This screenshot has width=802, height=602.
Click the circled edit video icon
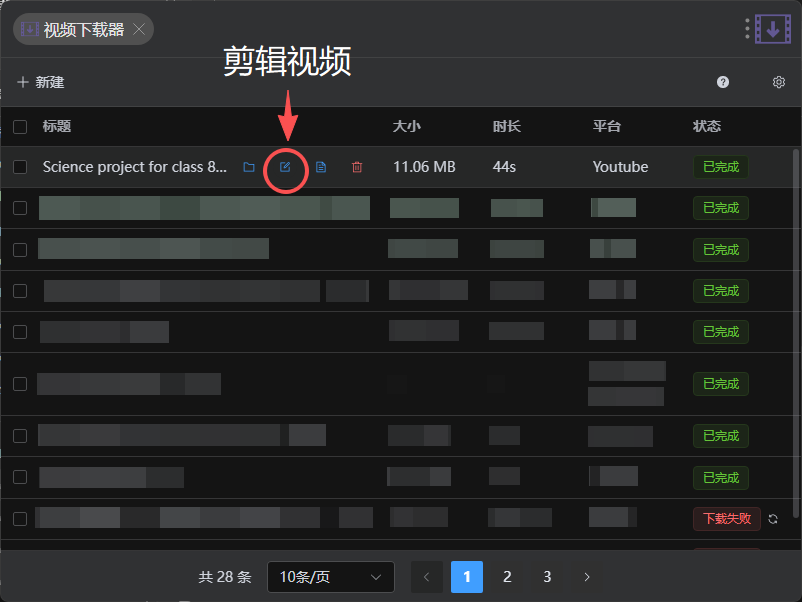coord(285,167)
